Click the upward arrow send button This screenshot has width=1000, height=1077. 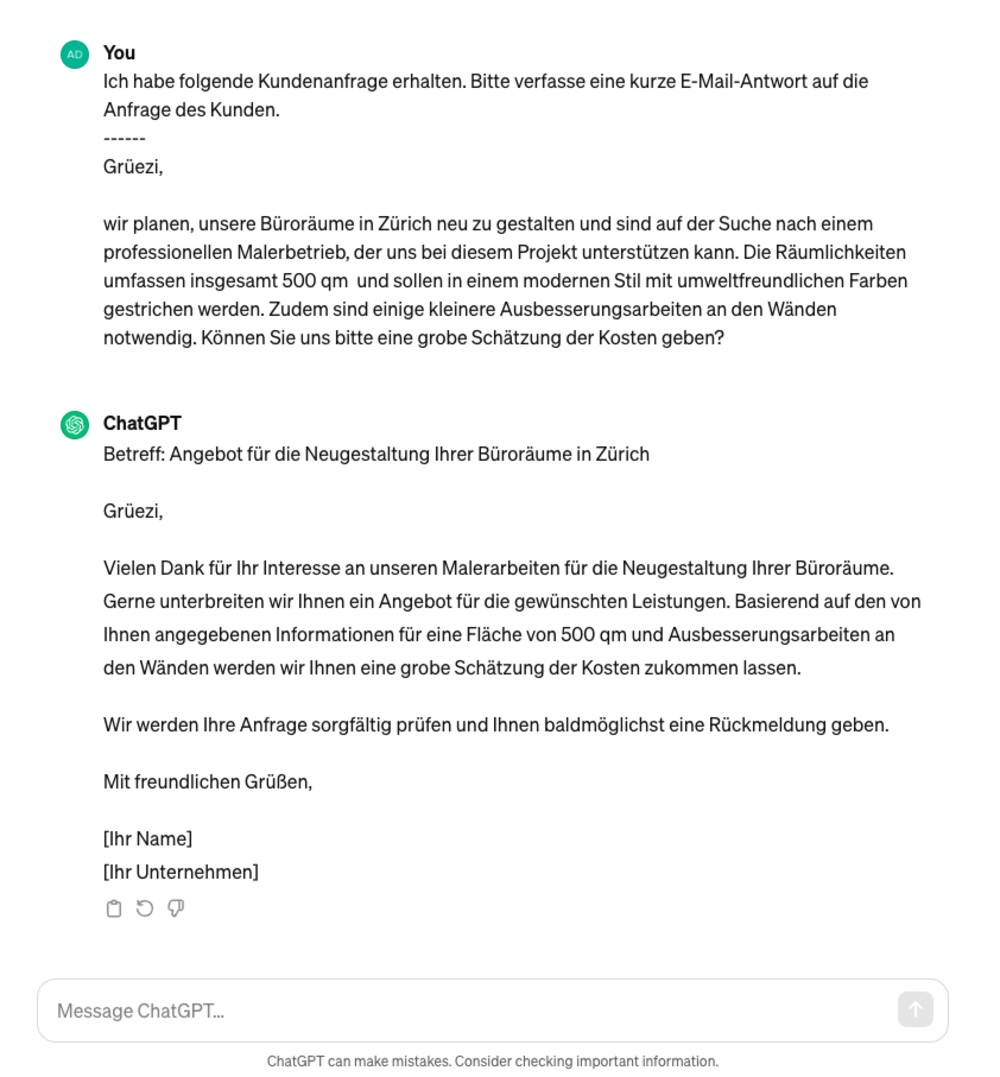click(x=916, y=1011)
